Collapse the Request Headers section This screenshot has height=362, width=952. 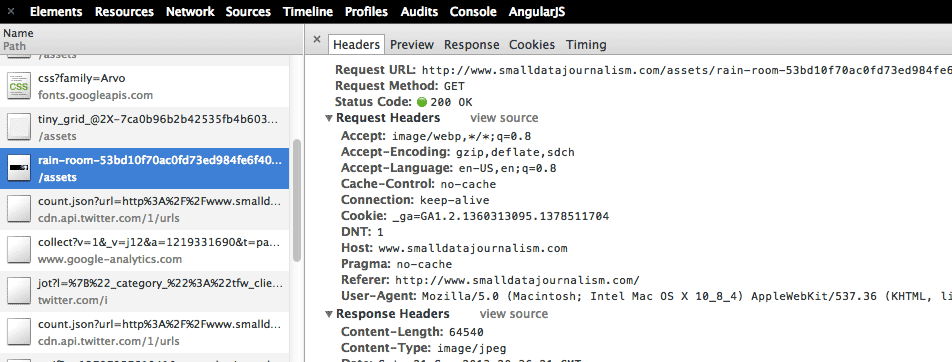(x=328, y=118)
